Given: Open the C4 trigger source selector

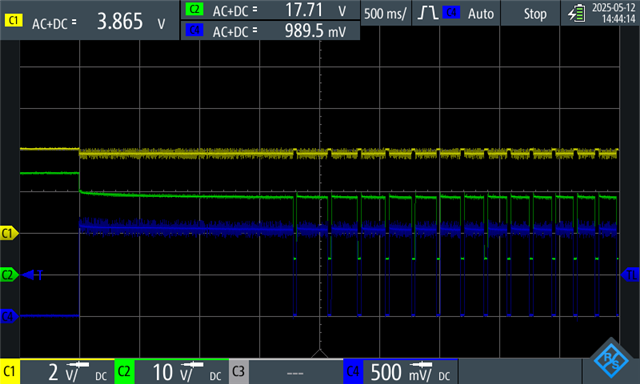Looking at the screenshot, I should coord(451,13).
